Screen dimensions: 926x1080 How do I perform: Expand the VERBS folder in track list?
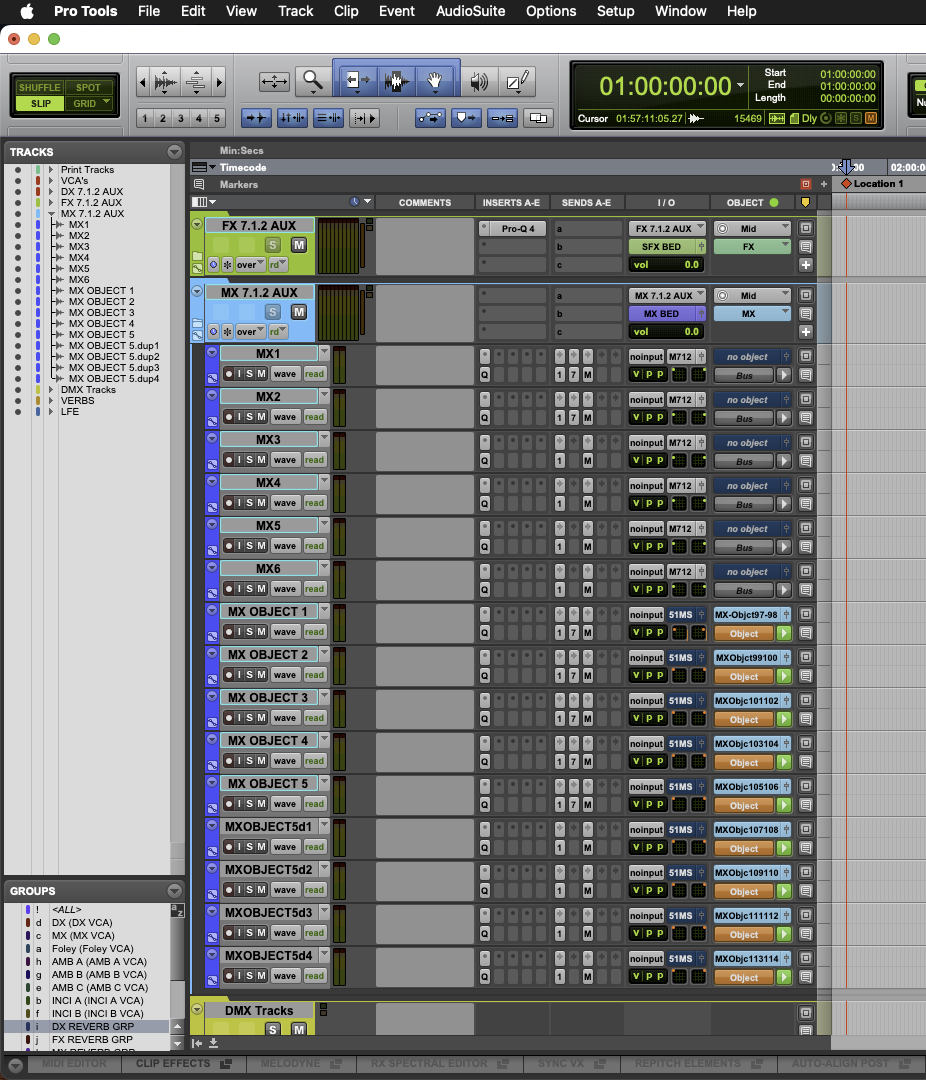tap(50, 400)
